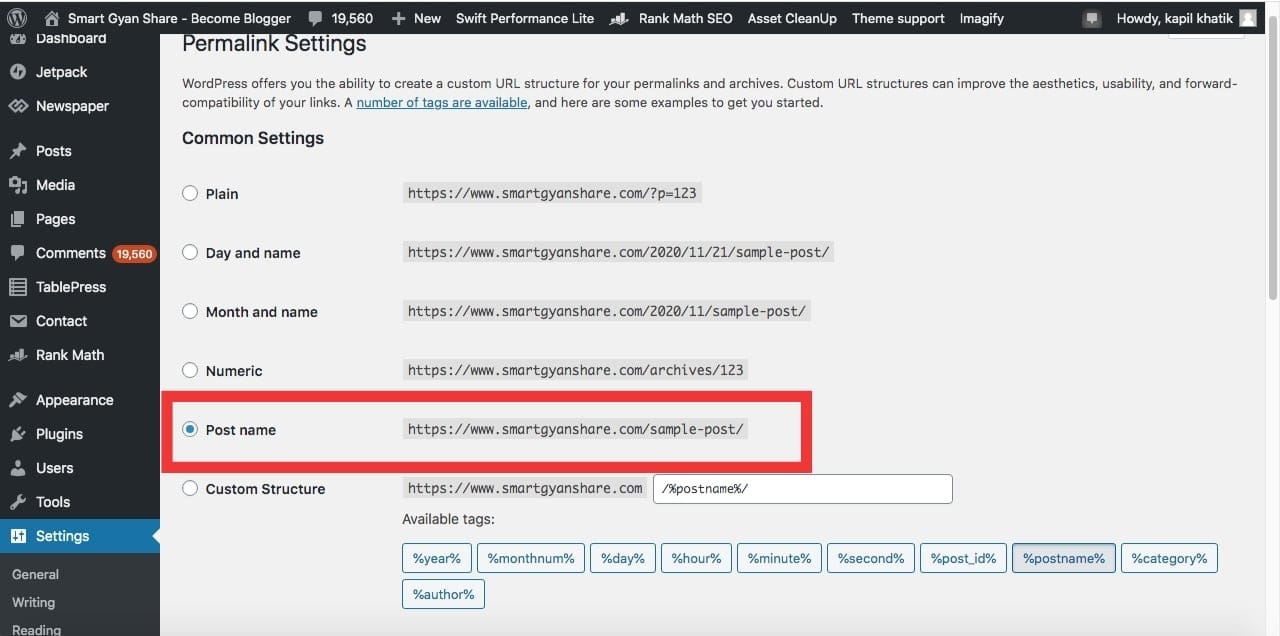
Task: Open the Writing settings submenu item
Action: pos(33,602)
